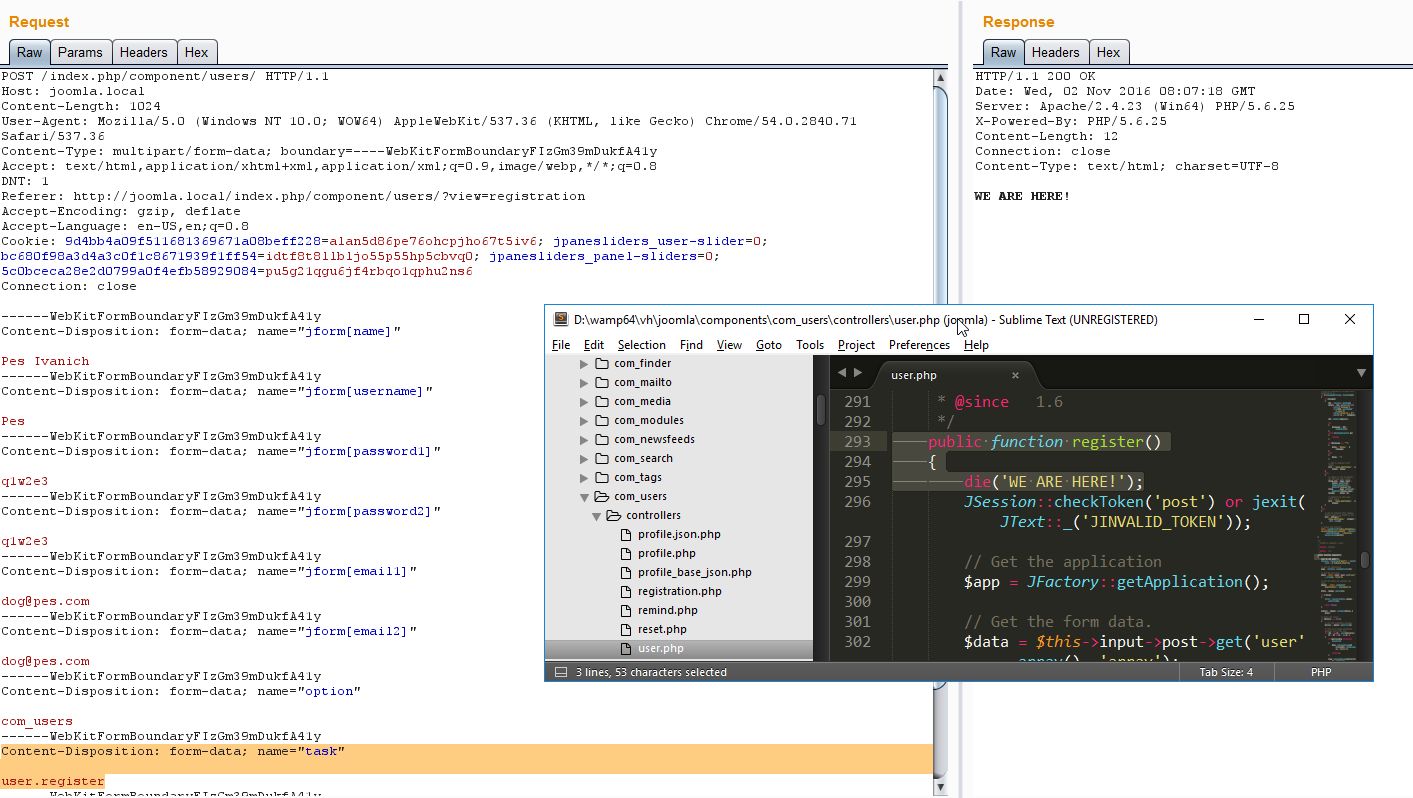The image size is (1413, 798).
Task: Click the Sublime Text title bar app icon
Action: click(x=560, y=320)
